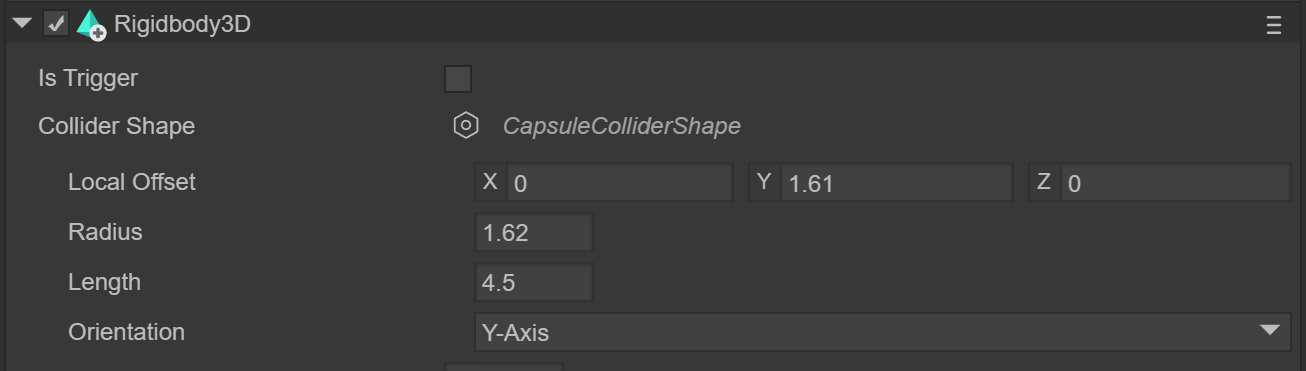Click the Local Offset Y field showing 1.61
This screenshot has height=371, width=1306.
click(x=897, y=183)
